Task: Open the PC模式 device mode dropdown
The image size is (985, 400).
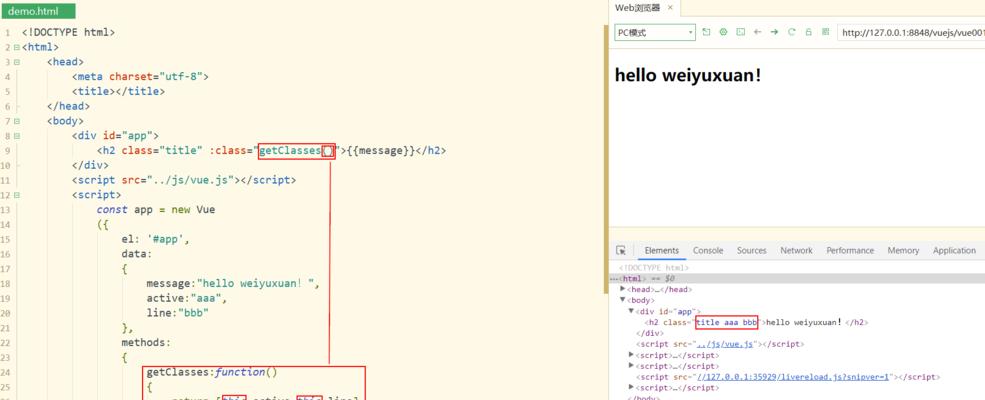Action: click(x=655, y=33)
